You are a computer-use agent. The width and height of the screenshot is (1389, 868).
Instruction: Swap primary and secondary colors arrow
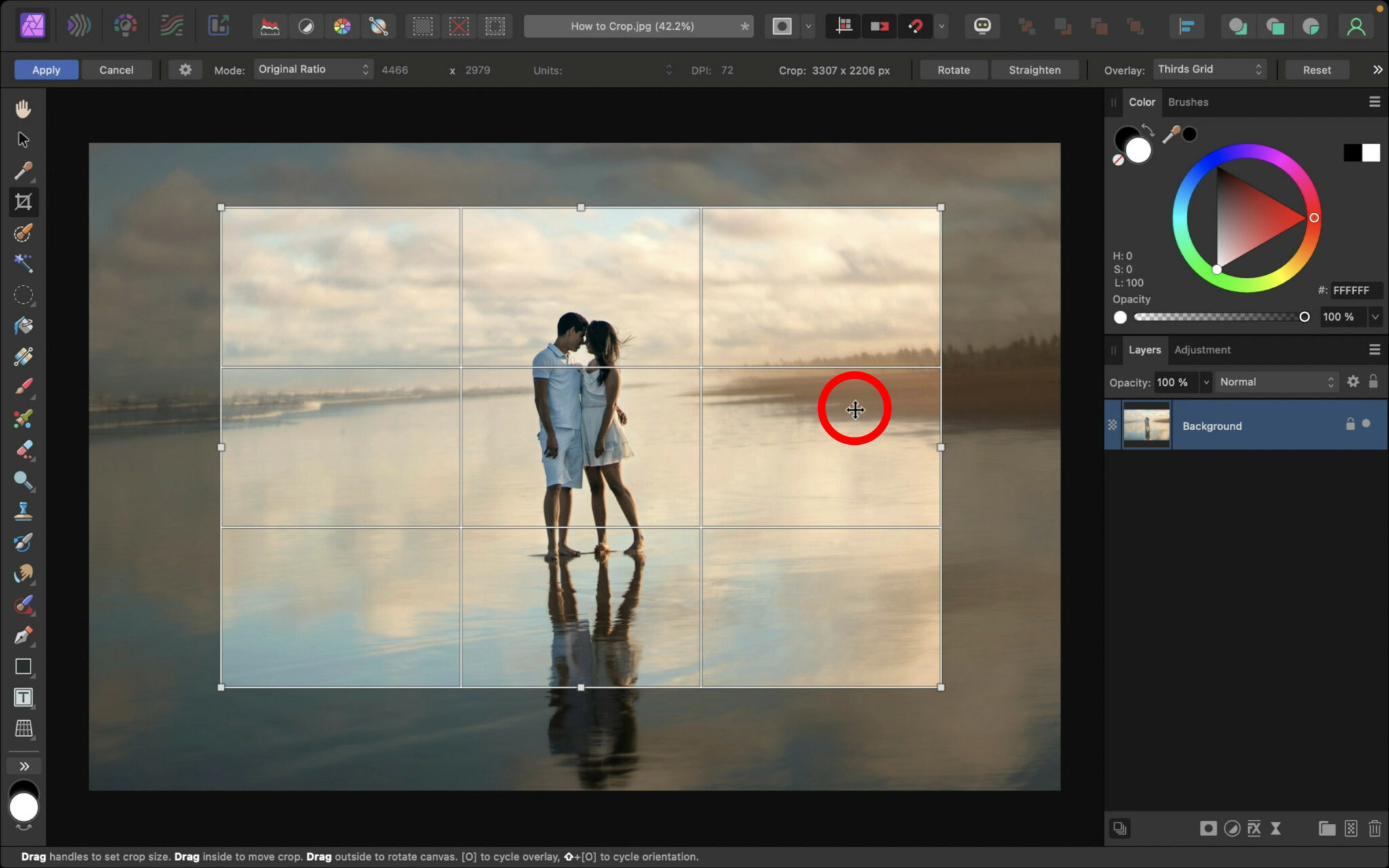1147,129
